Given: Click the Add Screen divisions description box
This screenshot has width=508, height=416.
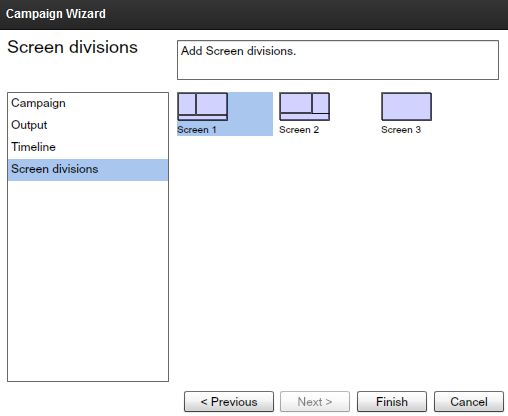Looking at the screenshot, I should coord(338,60).
